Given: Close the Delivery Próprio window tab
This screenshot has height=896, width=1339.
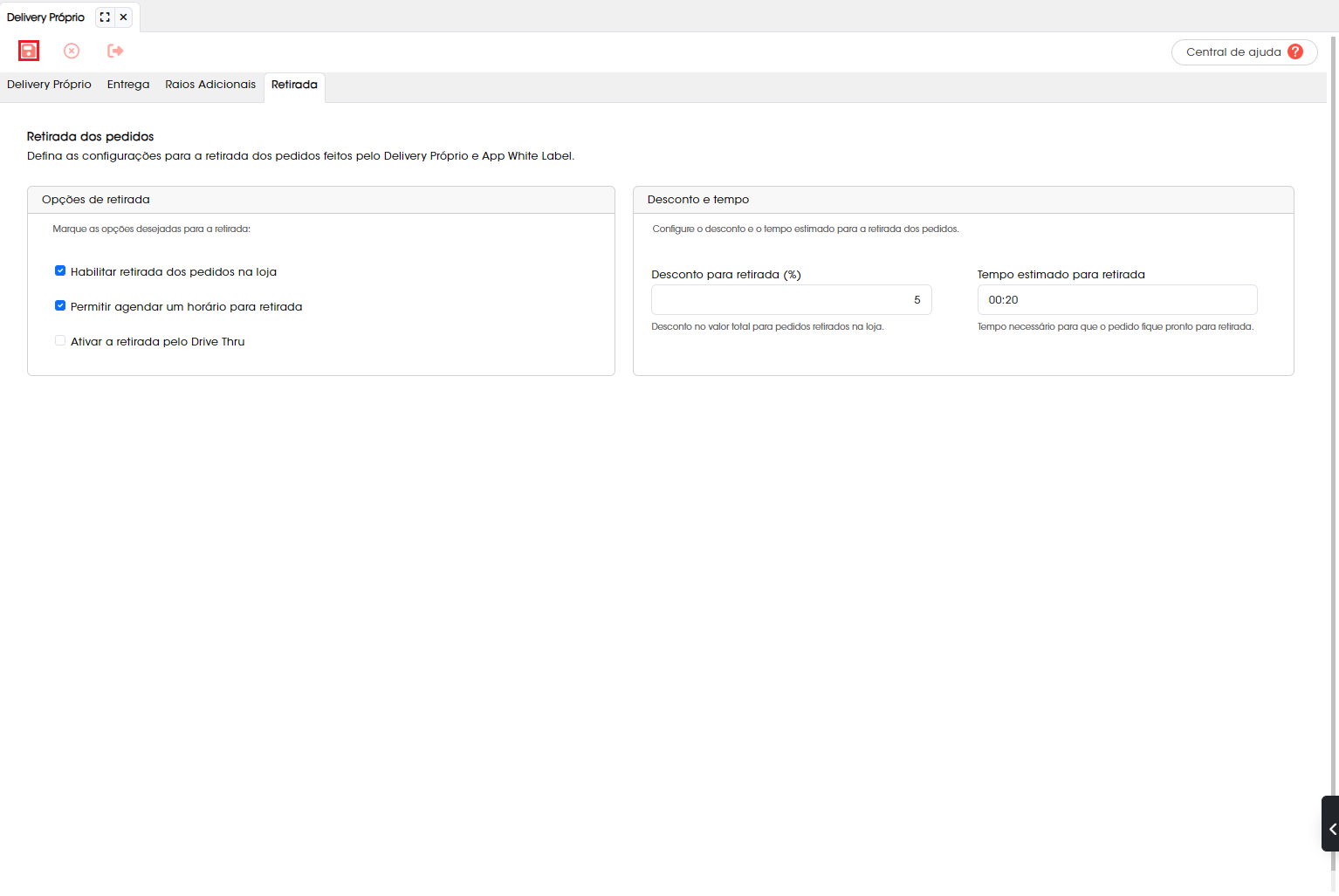Looking at the screenshot, I should [x=123, y=17].
